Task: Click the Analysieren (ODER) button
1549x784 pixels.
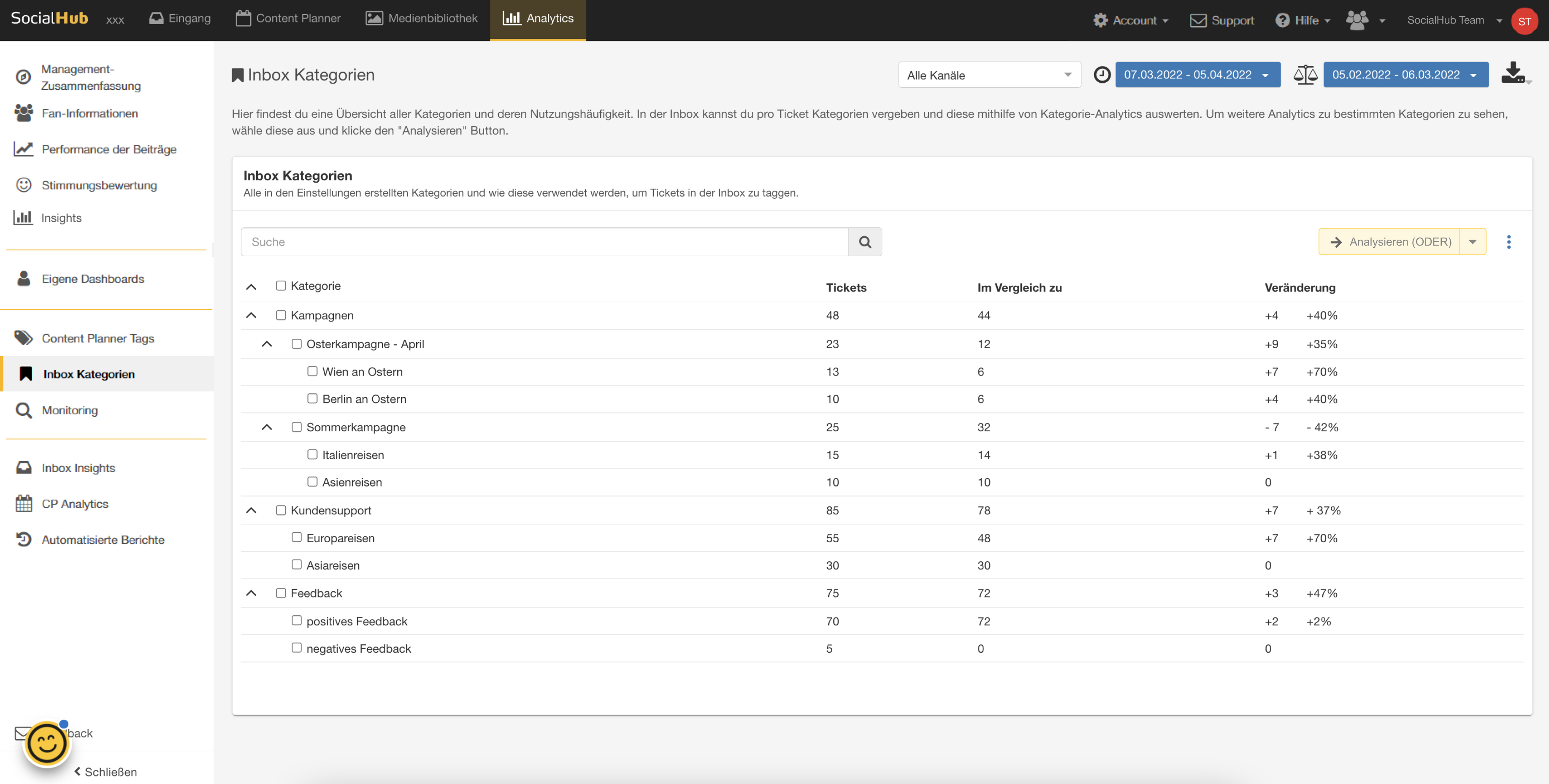Action: (x=1389, y=242)
